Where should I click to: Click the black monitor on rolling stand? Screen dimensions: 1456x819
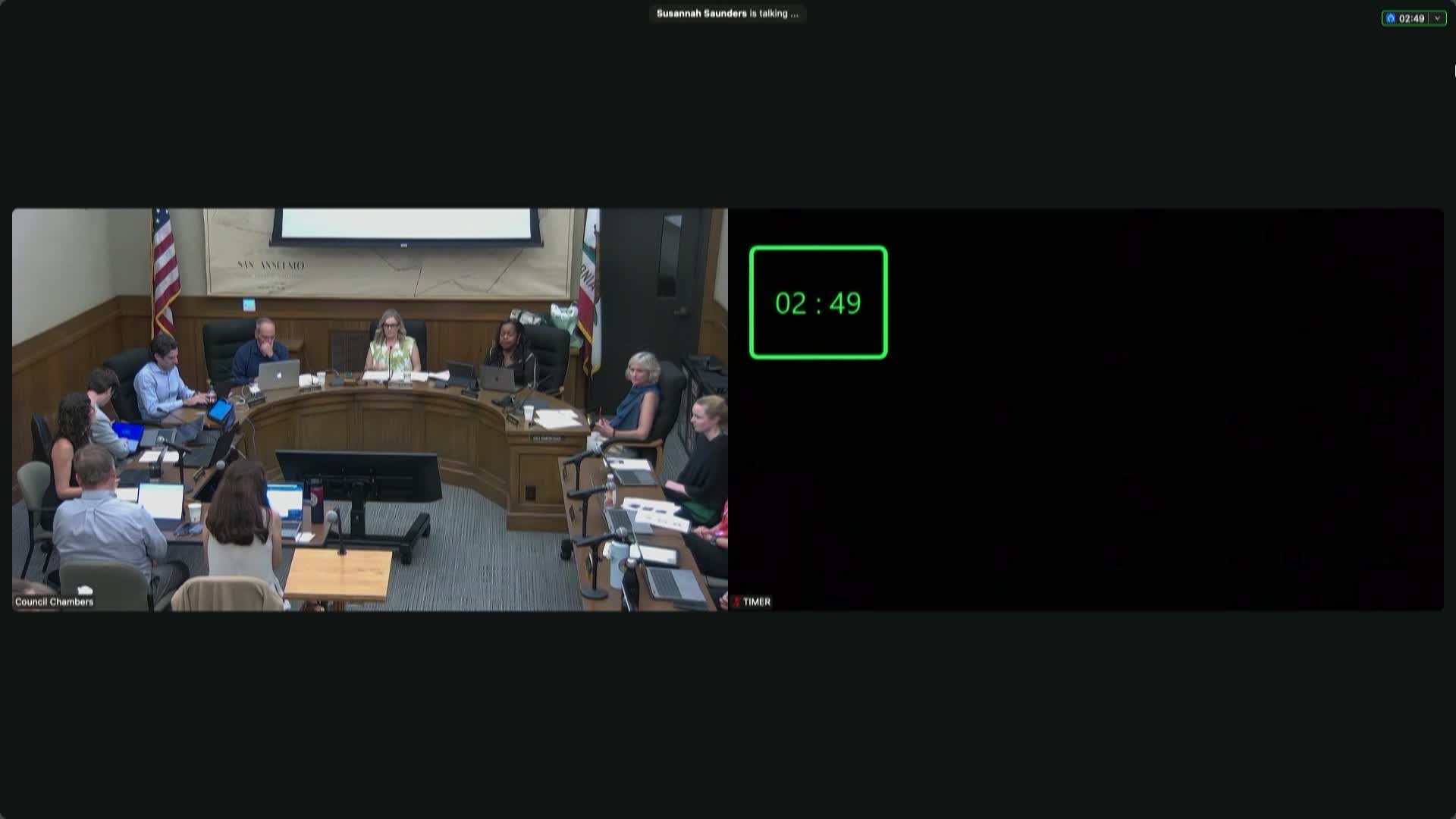click(x=358, y=475)
